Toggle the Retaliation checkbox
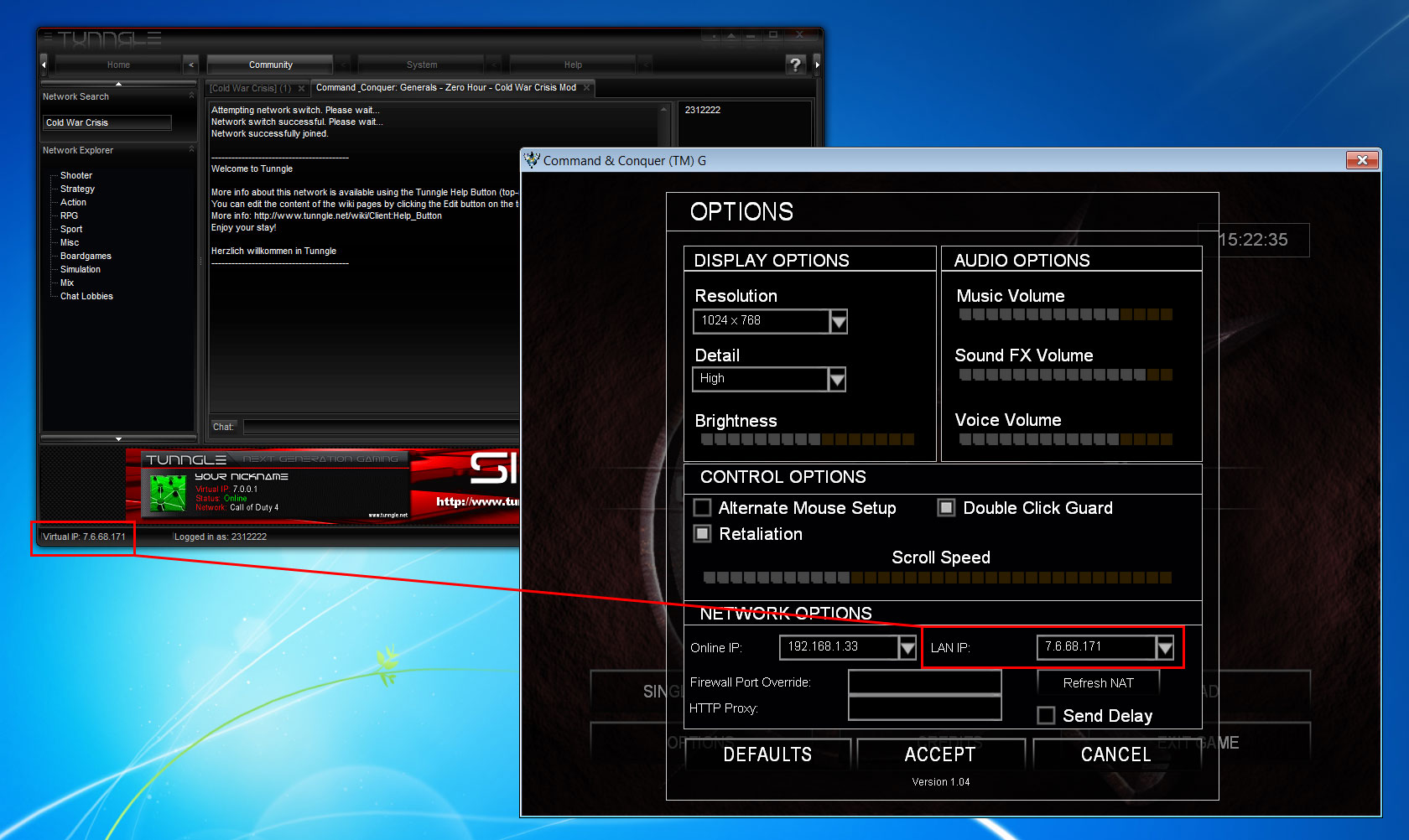 pos(702,533)
